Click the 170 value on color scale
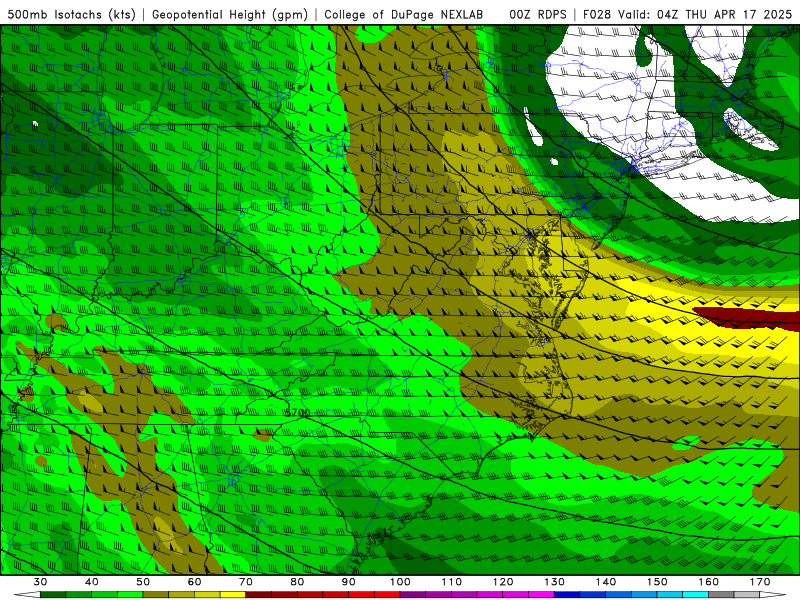The image size is (800, 600). [x=760, y=582]
